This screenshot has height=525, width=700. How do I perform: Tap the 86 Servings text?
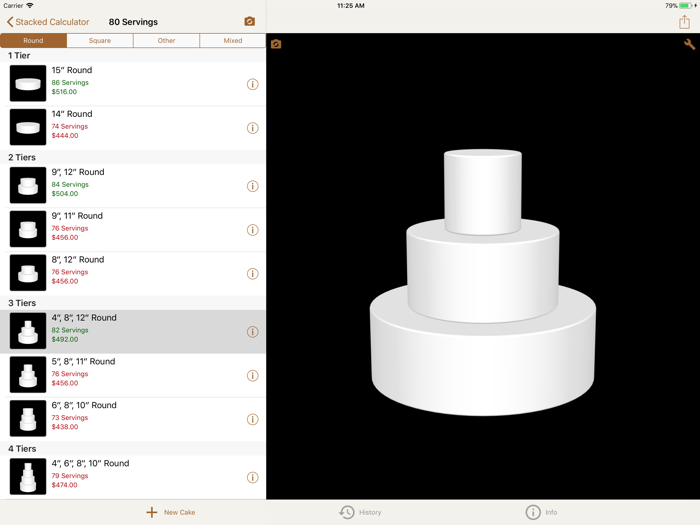tap(70, 83)
